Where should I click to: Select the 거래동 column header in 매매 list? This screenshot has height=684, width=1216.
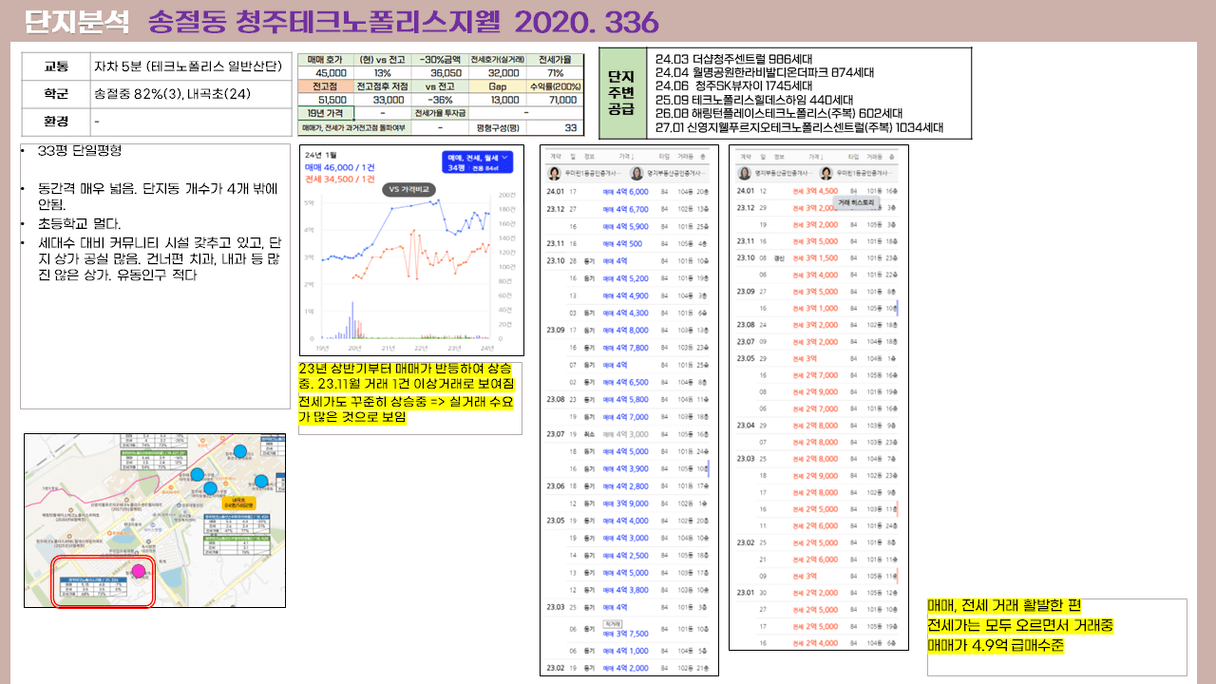click(x=685, y=157)
